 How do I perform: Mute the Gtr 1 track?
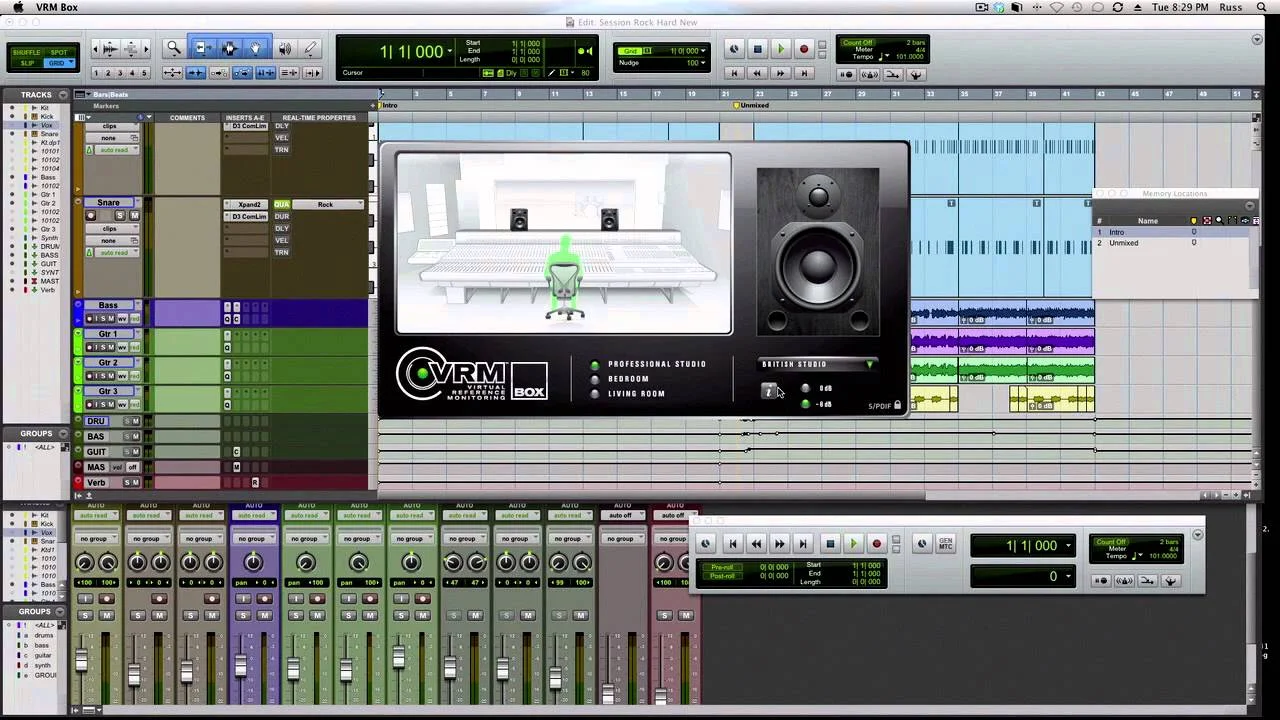tap(112, 347)
